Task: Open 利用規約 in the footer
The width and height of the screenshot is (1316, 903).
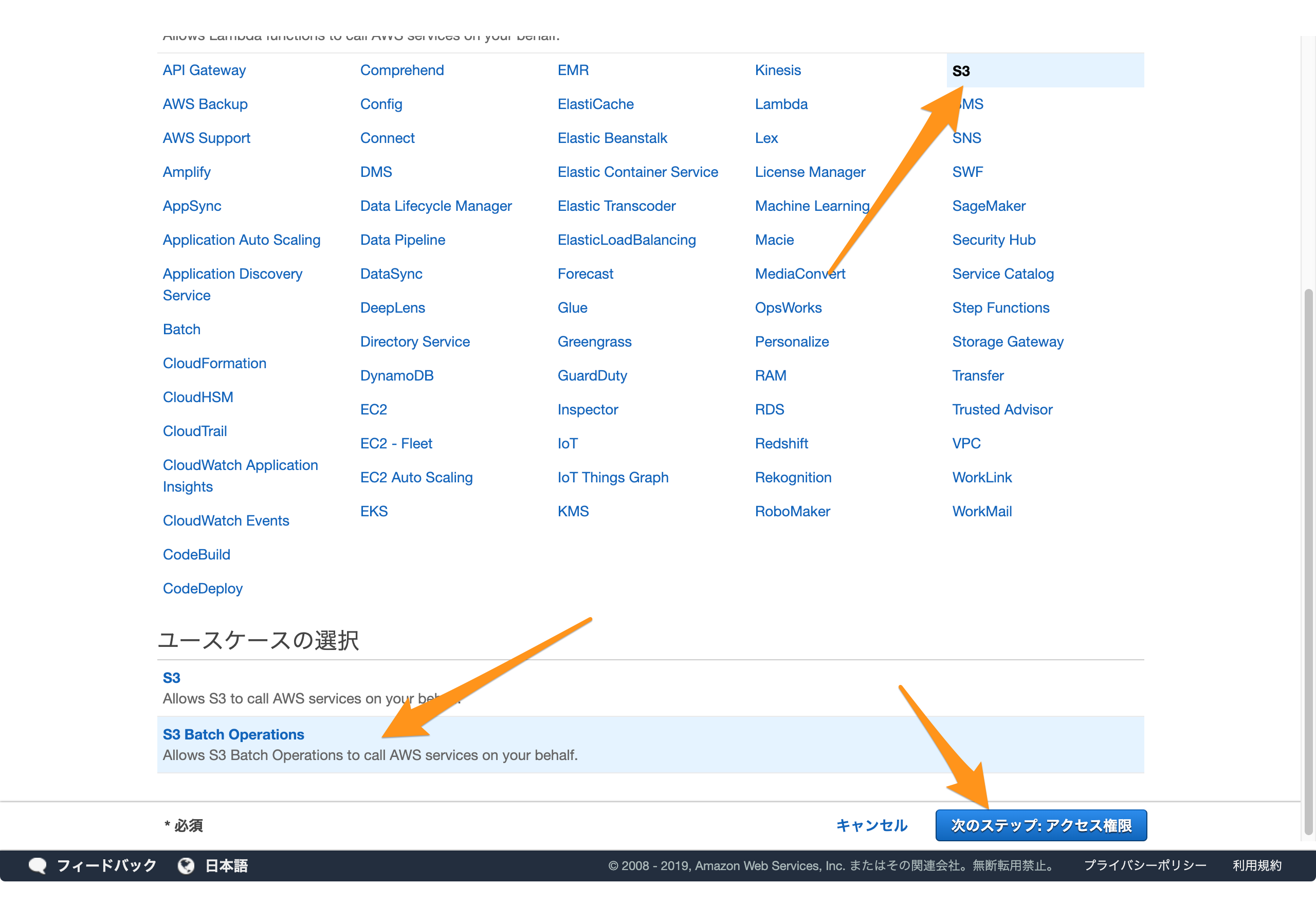Action: pos(1256,865)
